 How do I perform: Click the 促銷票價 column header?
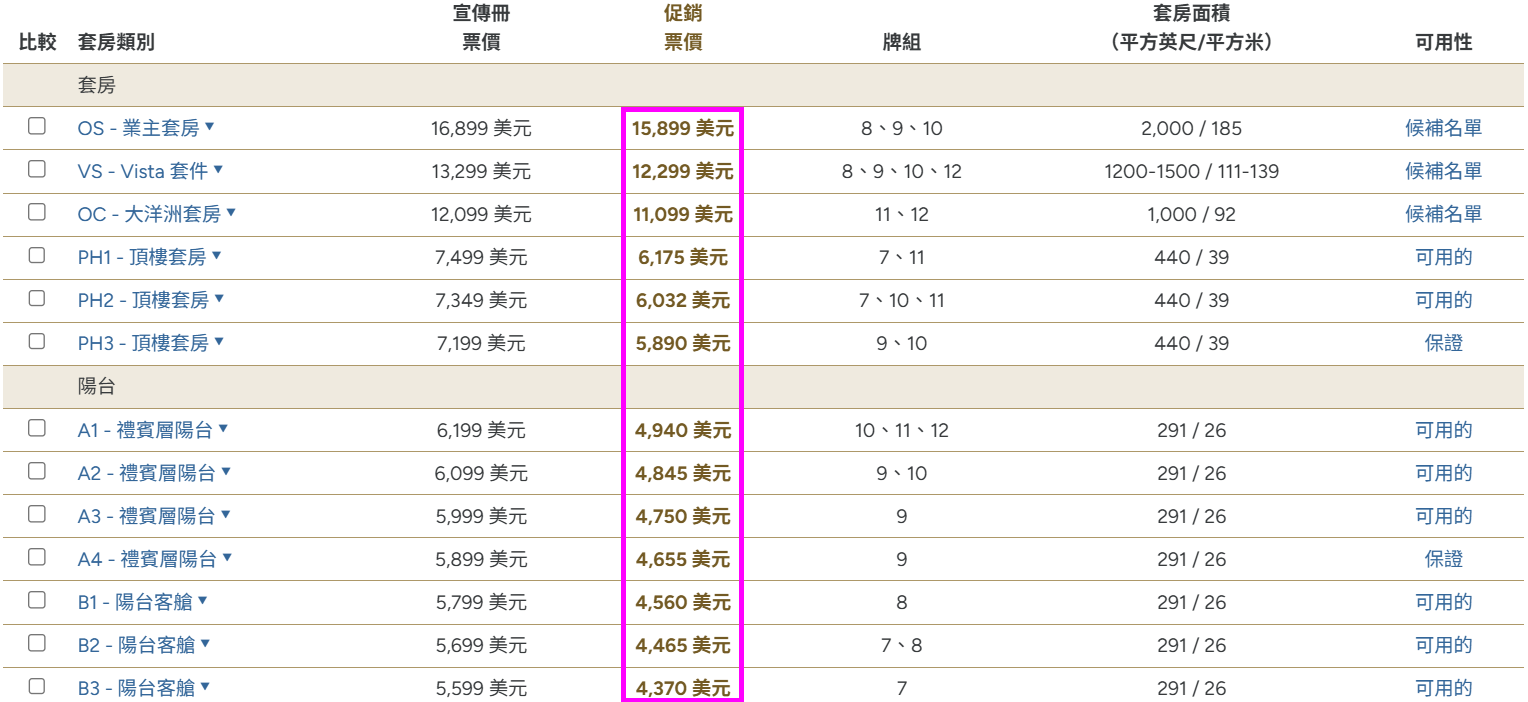(x=683, y=28)
